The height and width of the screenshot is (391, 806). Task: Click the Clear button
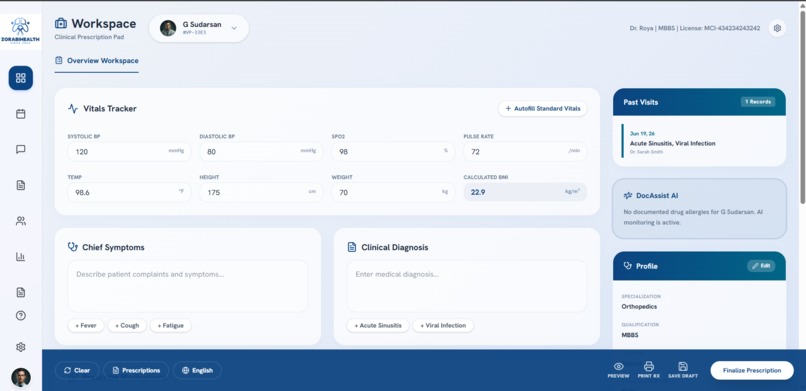77,370
